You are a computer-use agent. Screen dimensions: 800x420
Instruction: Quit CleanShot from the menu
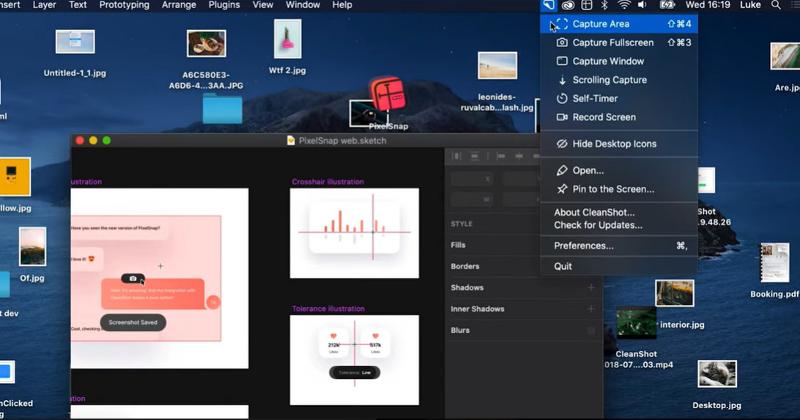click(x=619, y=266)
